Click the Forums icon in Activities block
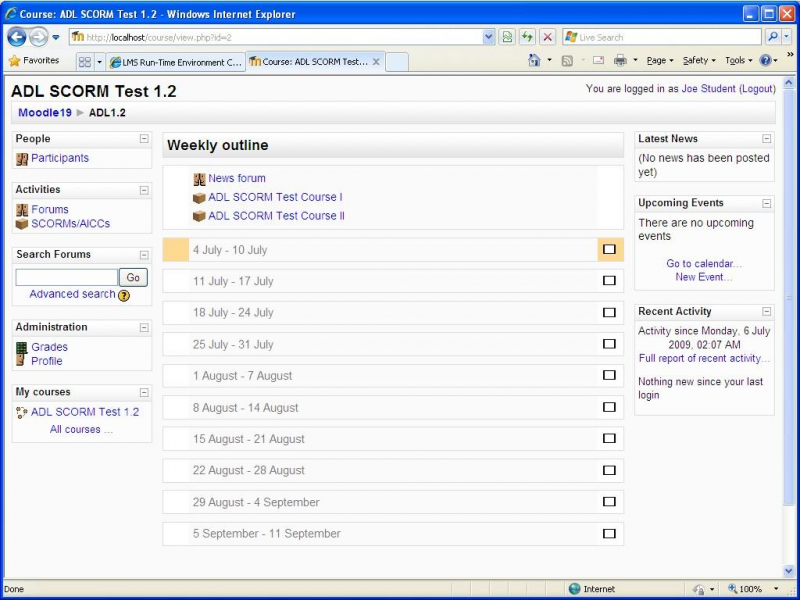This screenshot has height=600, width=800. tap(22, 210)
